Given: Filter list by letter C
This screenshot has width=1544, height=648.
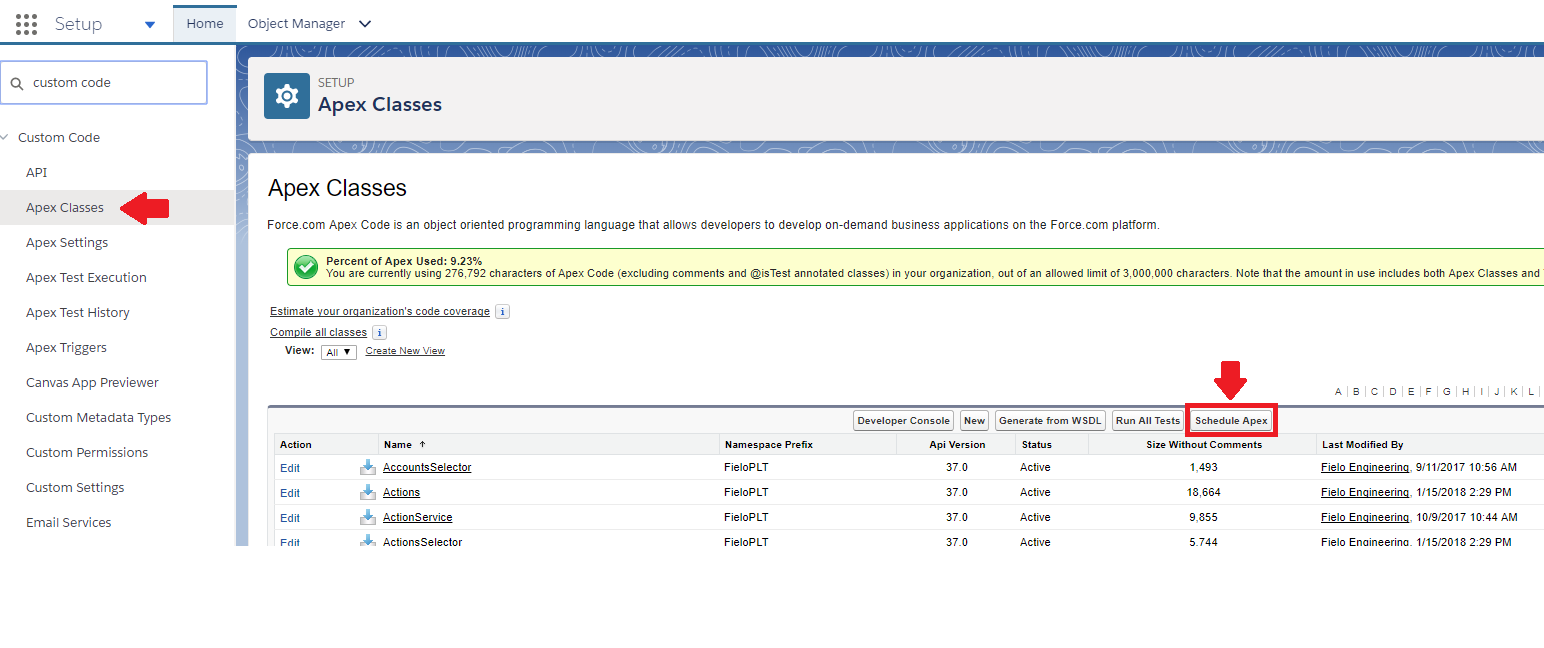Looking at the screenshot, I should tap(1374, 392).
